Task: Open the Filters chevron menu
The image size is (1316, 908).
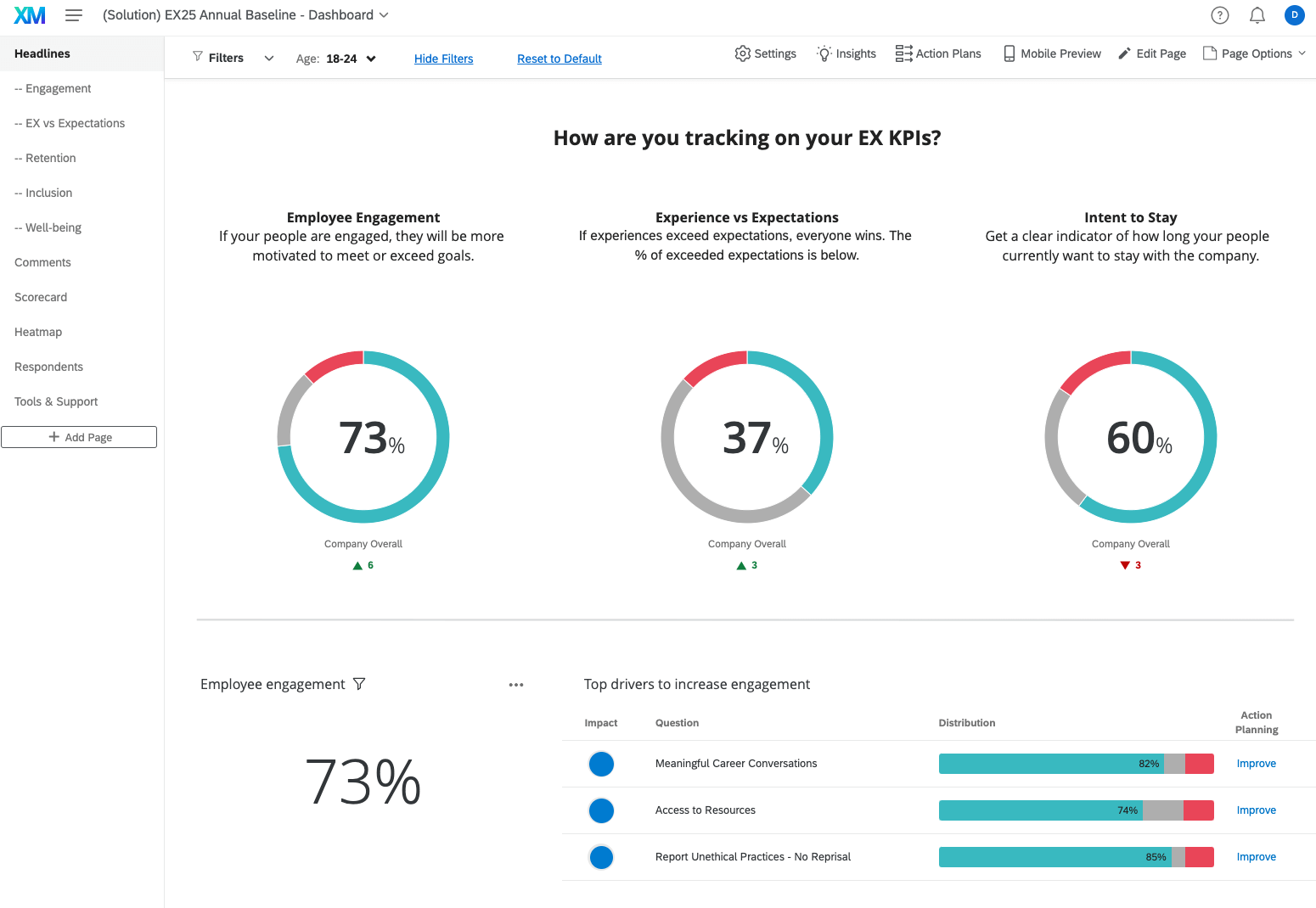Action: click(269, 58)
